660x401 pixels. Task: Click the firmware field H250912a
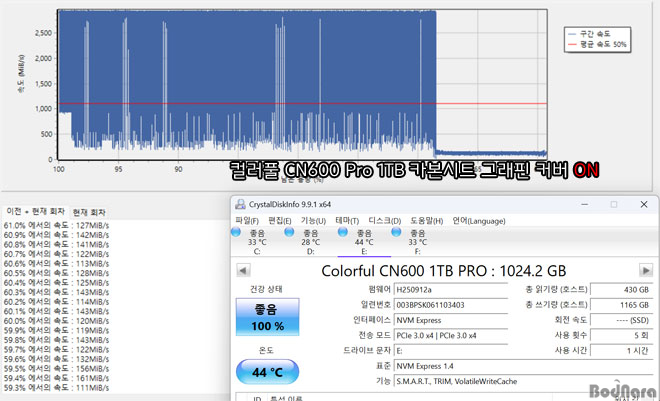(451, 289)
